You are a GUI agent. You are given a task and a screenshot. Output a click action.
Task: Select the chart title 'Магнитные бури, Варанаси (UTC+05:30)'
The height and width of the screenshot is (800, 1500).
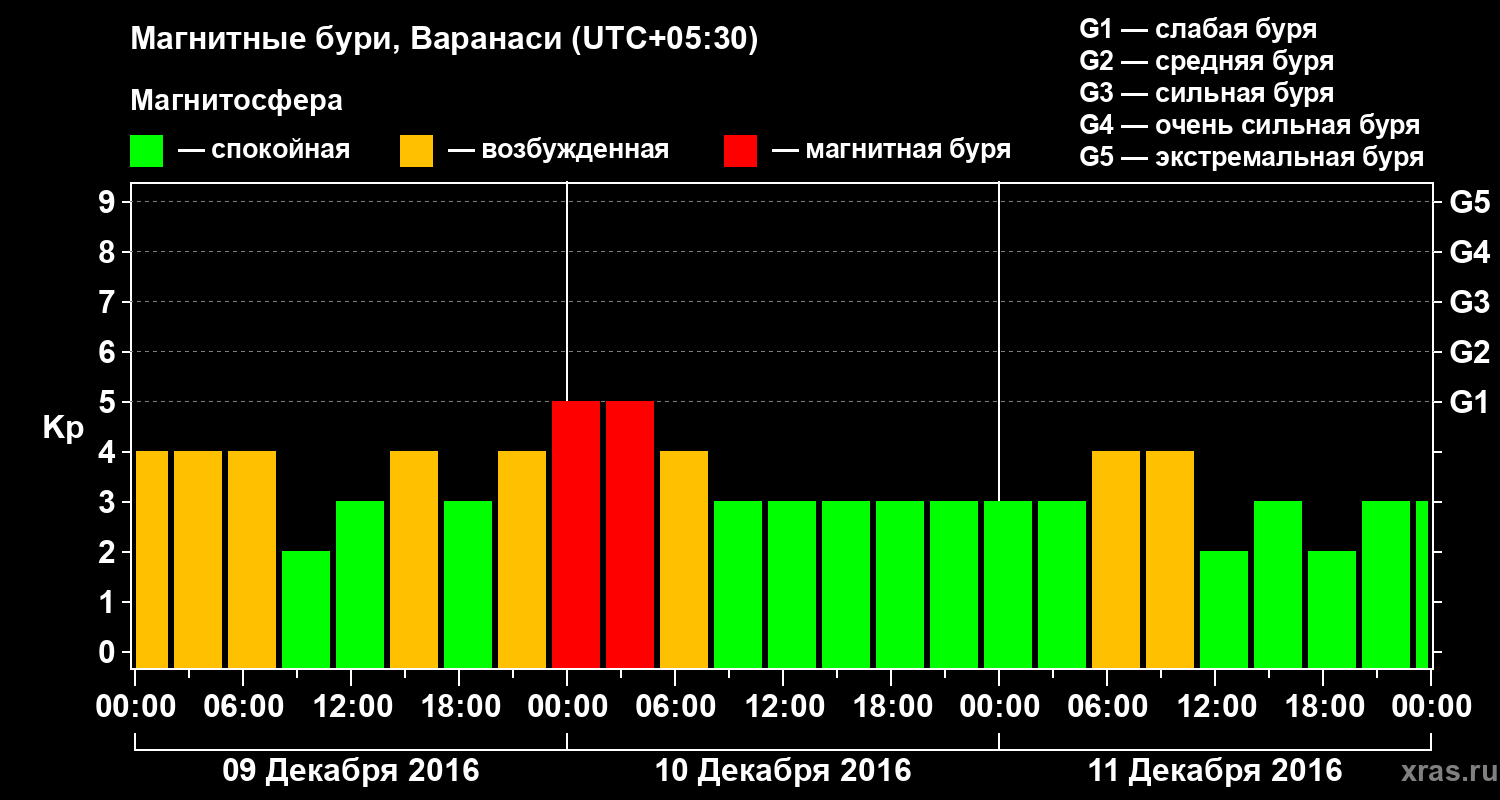(x=444, y=40)
